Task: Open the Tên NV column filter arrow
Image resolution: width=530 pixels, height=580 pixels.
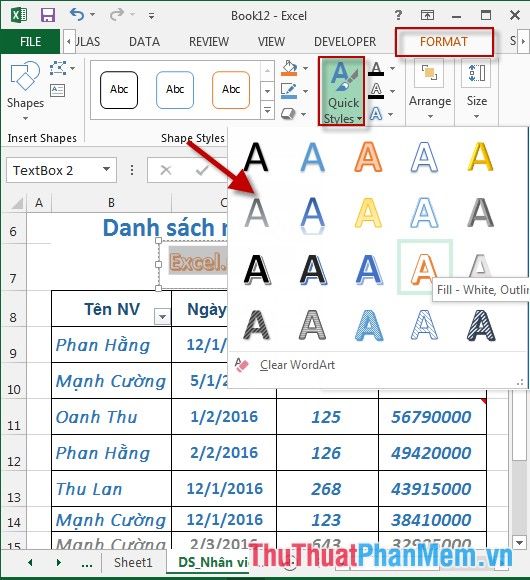Action: point(162,317)
